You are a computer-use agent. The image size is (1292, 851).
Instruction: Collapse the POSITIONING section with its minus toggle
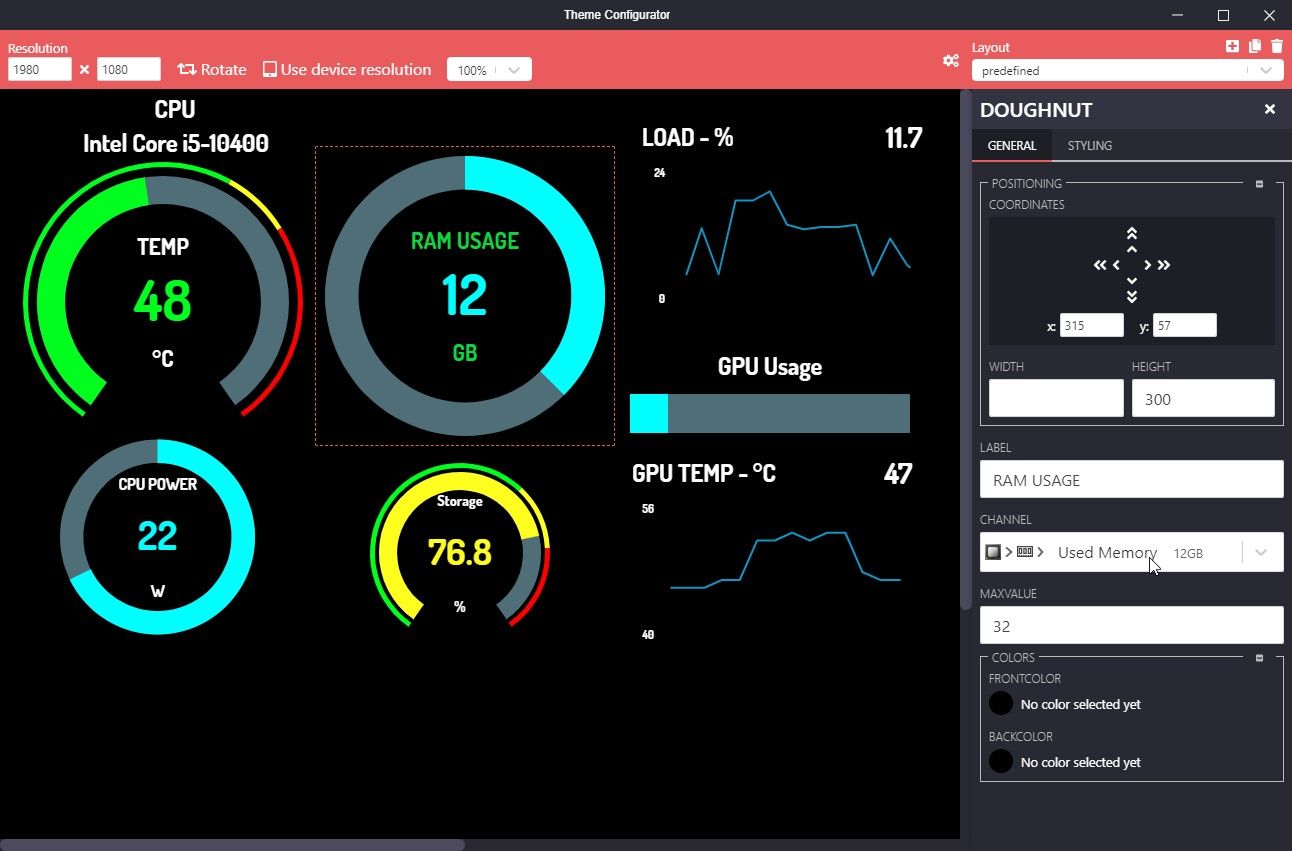click(x=1258, y=183)
